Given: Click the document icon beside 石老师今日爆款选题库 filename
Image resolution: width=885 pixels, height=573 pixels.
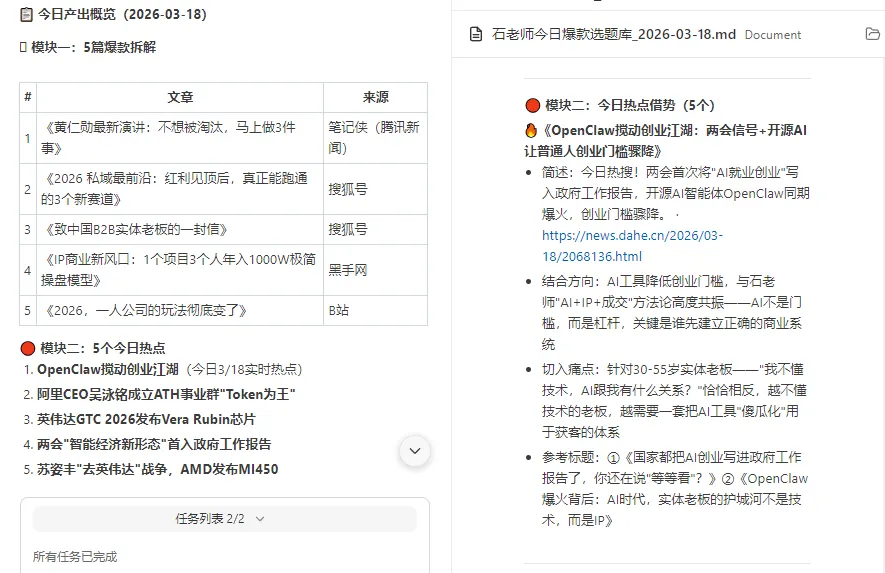Looking at the screenshot, I should click(476, 34).
